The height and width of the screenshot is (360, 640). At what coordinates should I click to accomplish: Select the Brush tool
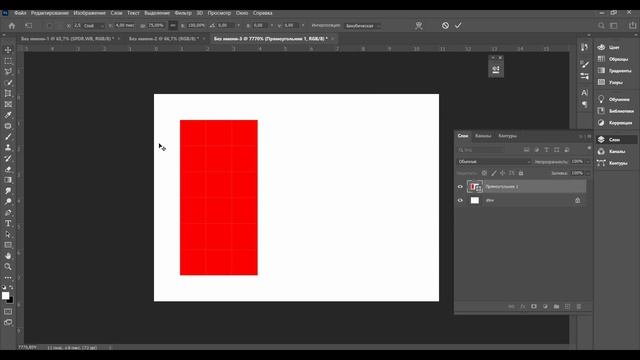point(8,137)
